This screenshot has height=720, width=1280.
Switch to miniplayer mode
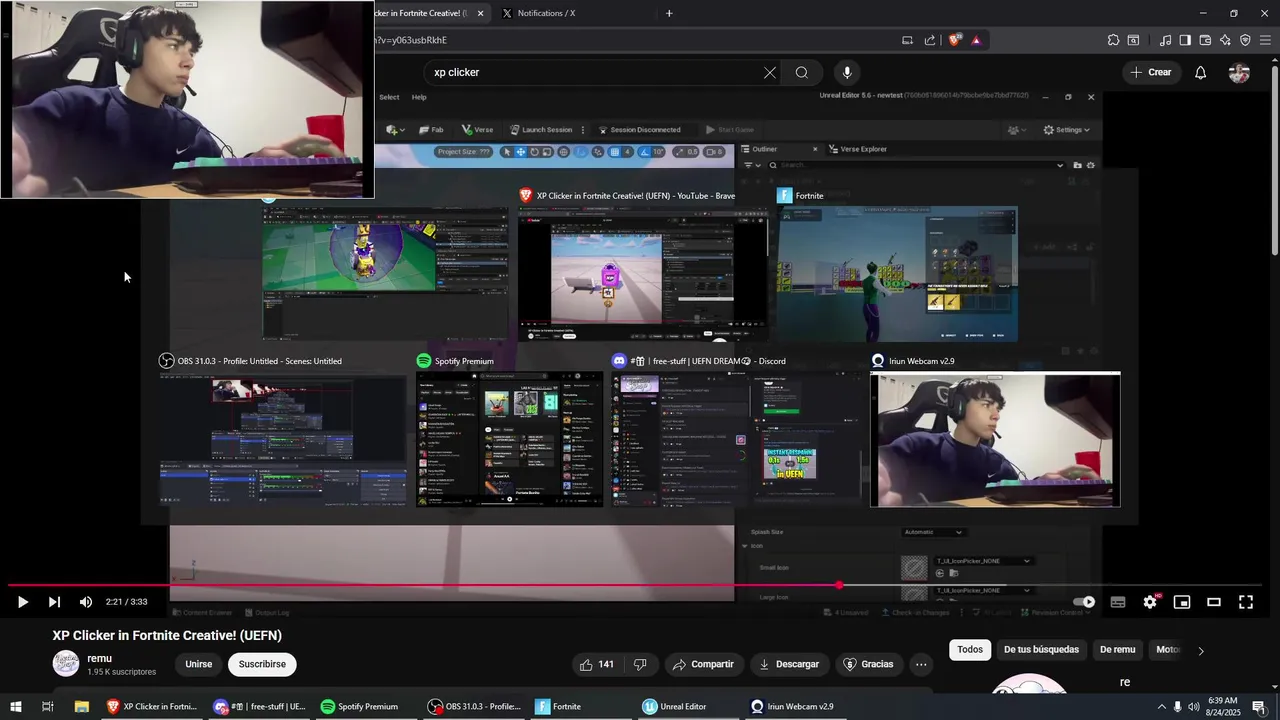[1182, 602]
